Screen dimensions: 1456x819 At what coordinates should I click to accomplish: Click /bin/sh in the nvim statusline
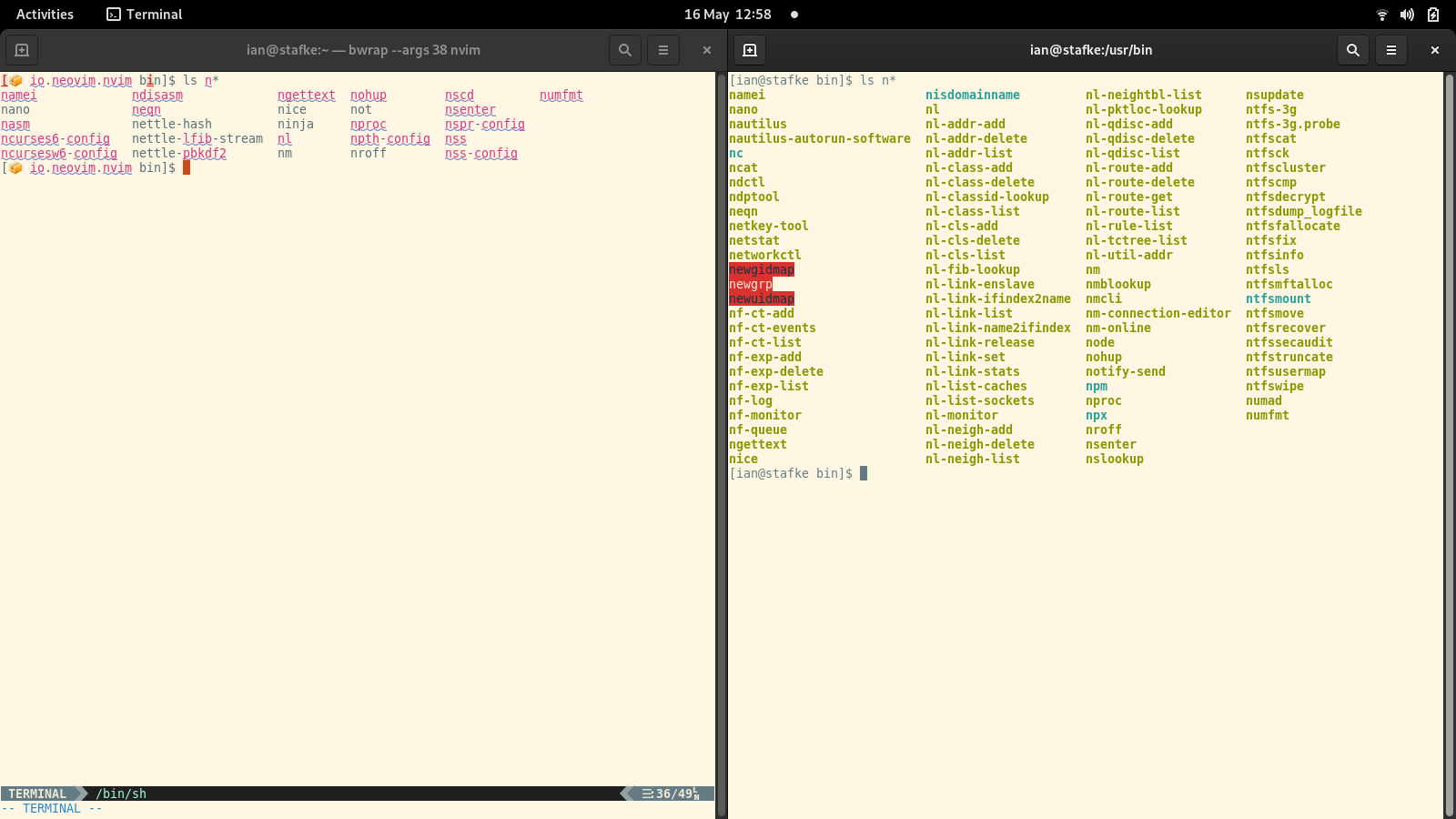click(121, 794)
